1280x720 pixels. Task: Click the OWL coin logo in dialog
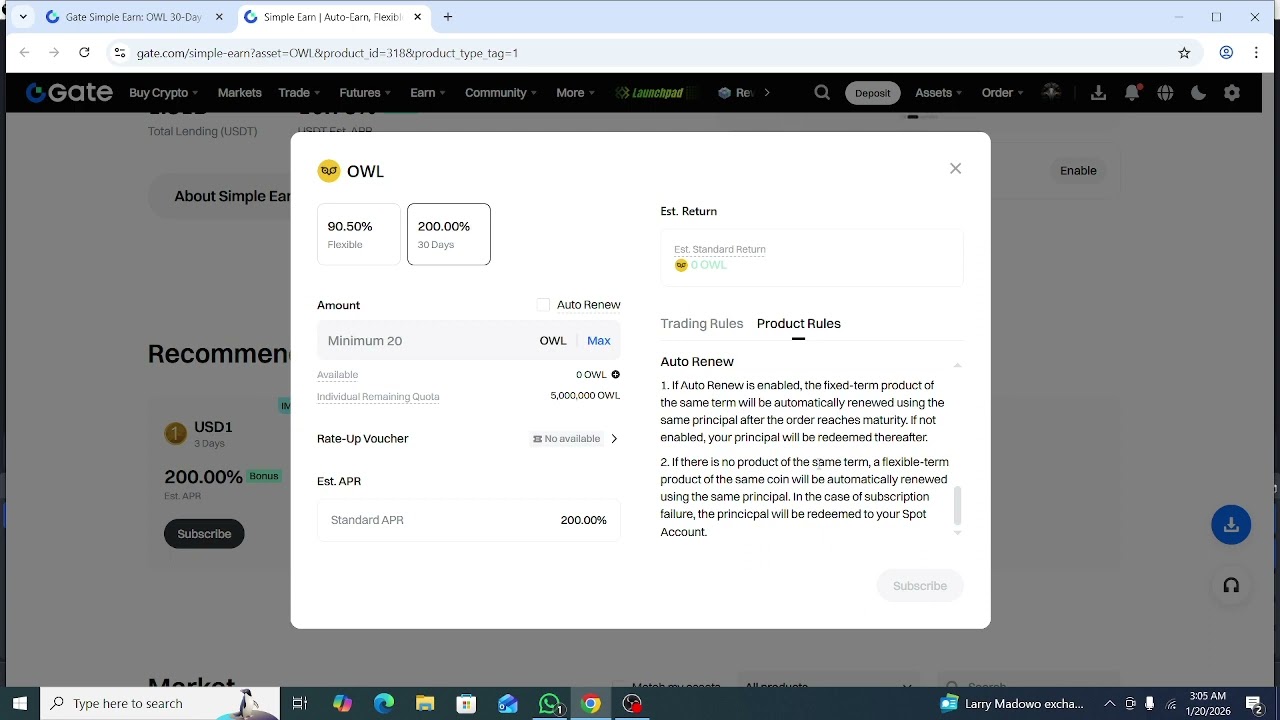tap(328, 171)
